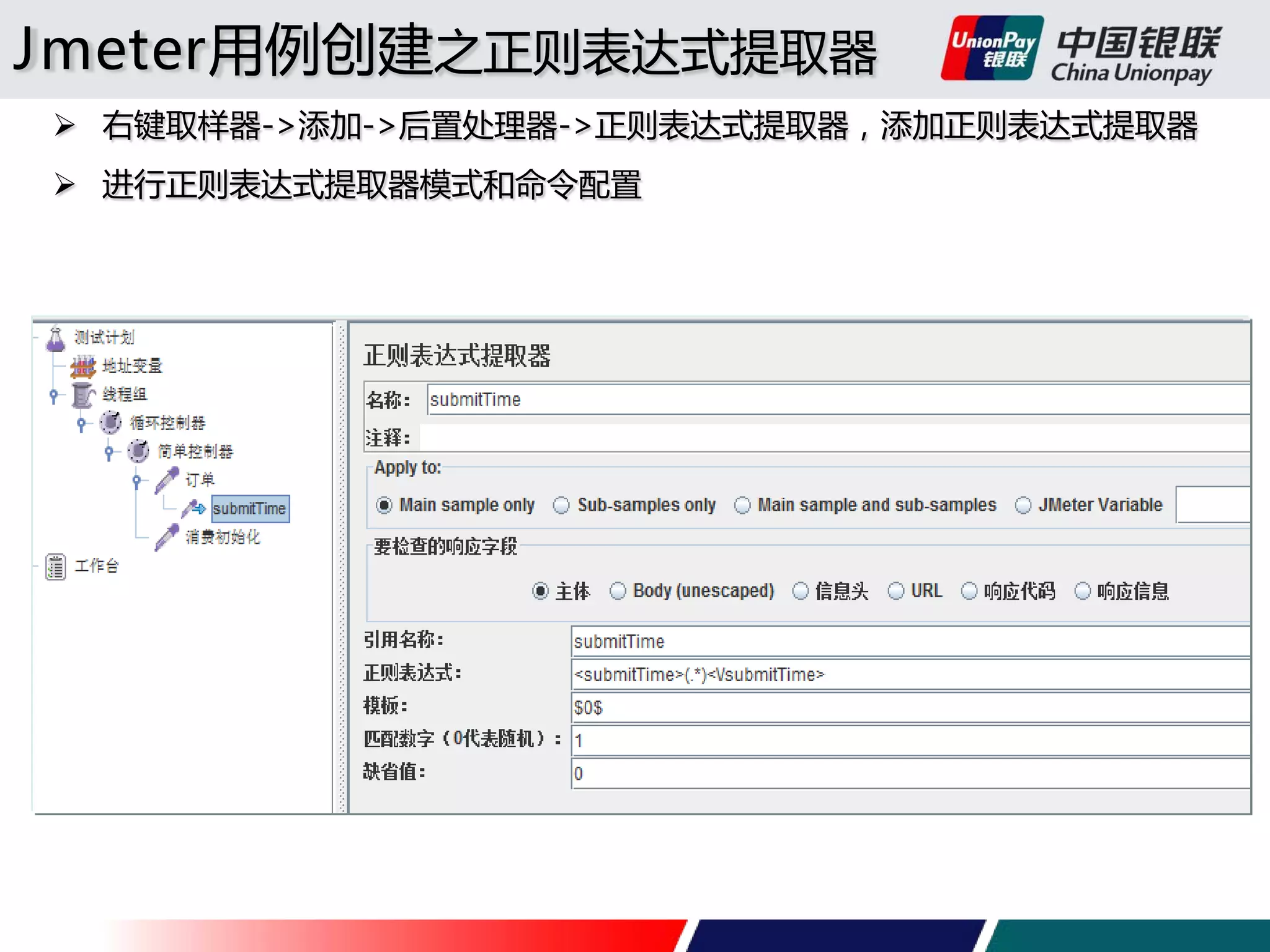Click the 消费初始化 sampler dropper icon
The width and height of the screenshot is (1270, 952).
pyautogui.click(x=167, y=537)
